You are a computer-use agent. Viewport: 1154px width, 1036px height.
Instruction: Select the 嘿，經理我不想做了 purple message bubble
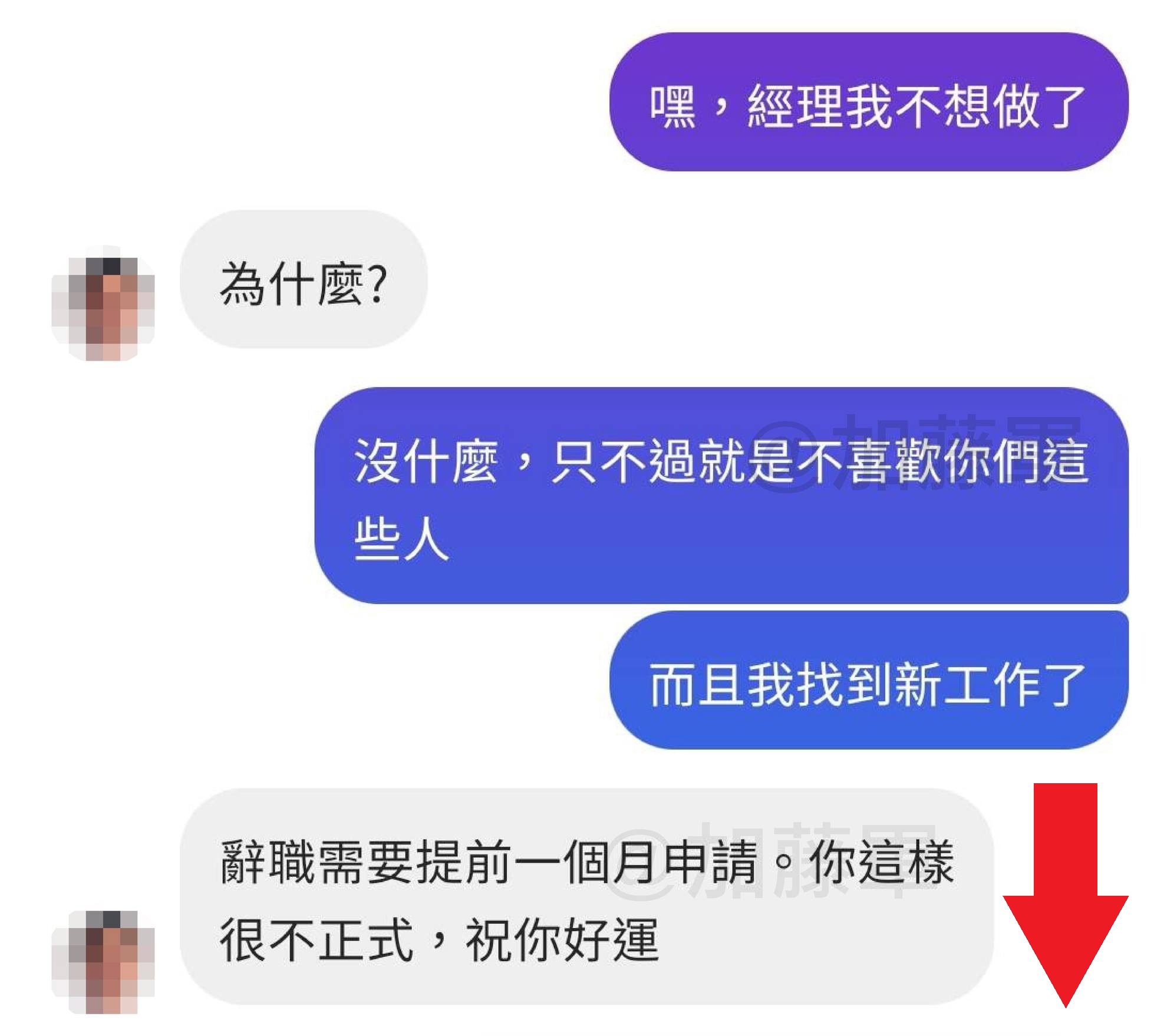[x=869, y=102]
